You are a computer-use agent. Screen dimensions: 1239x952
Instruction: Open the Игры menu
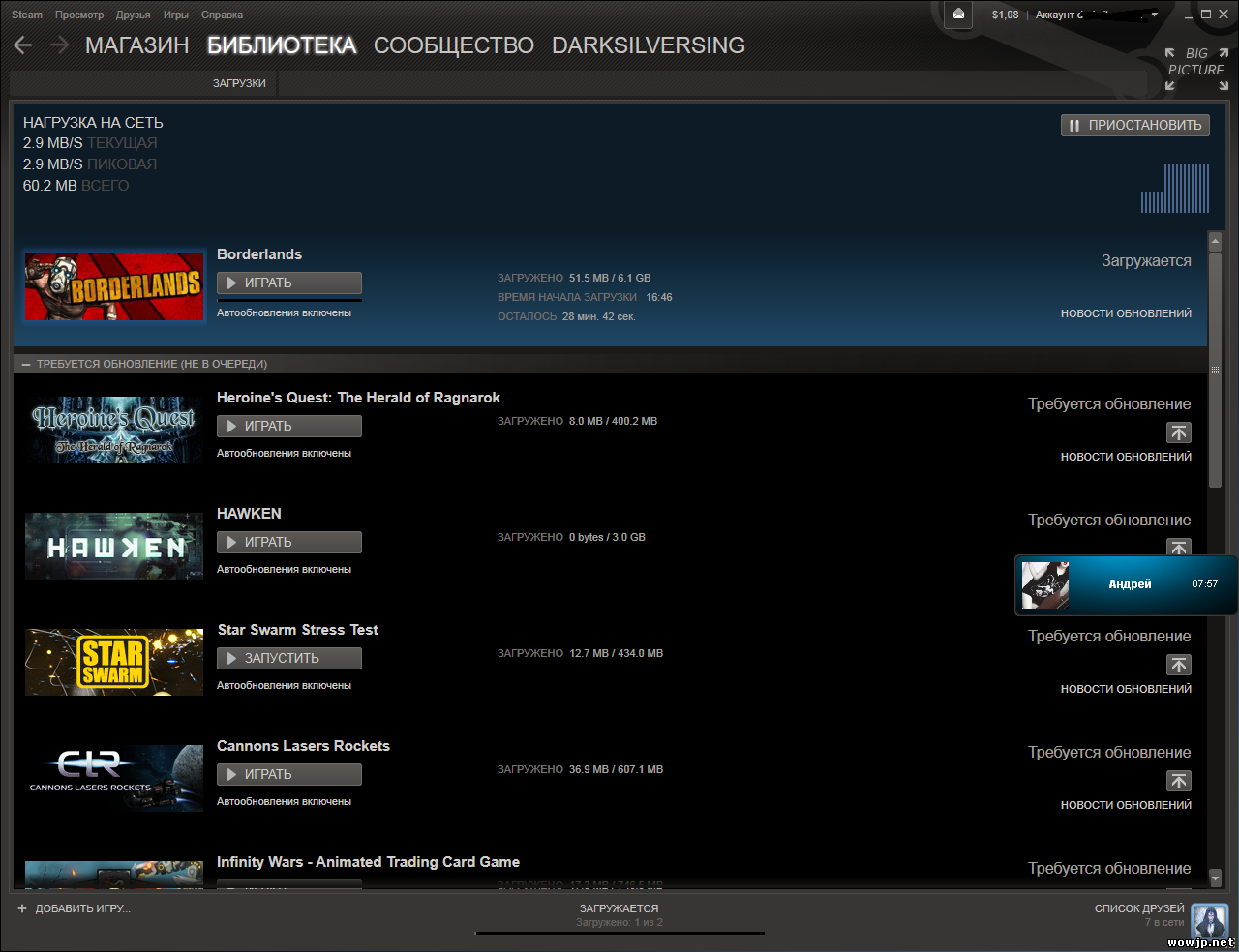pyautogui.click(x=176, y=15)
